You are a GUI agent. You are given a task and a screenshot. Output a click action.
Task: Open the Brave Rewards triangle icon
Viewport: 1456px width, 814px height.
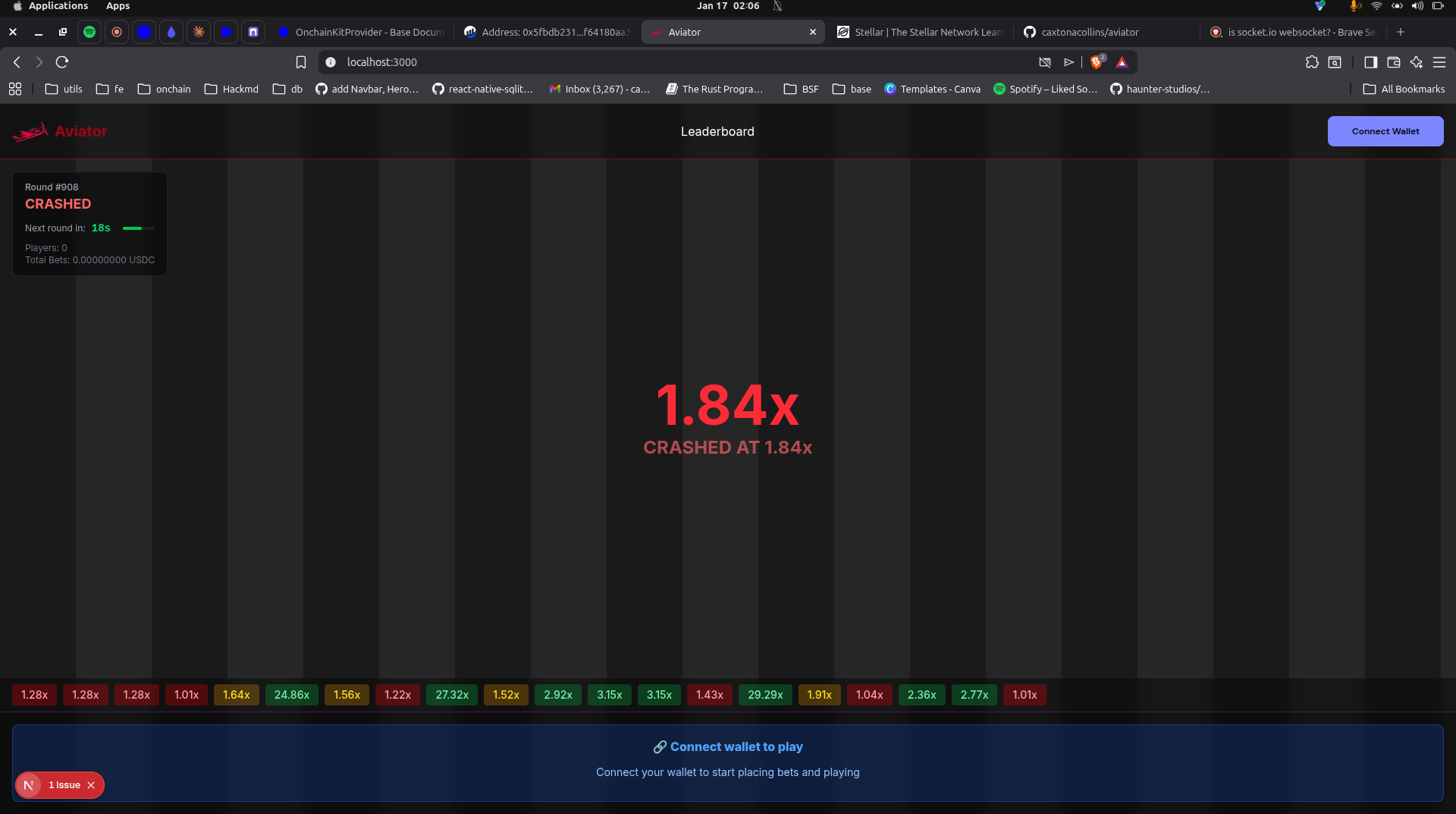pyautogui.click(x=1123, y=62)
